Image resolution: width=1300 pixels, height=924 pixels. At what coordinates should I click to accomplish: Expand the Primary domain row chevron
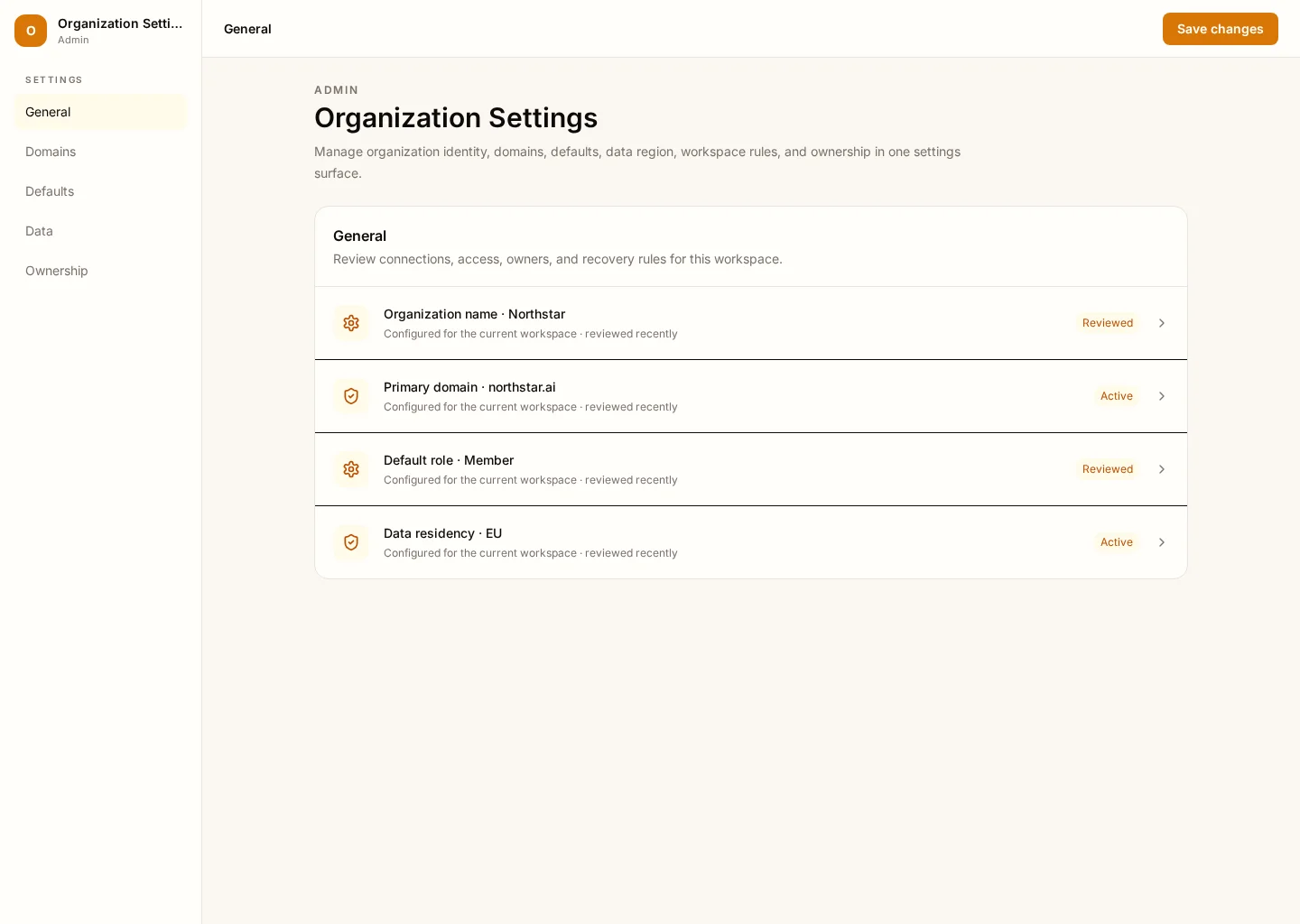1162,396
